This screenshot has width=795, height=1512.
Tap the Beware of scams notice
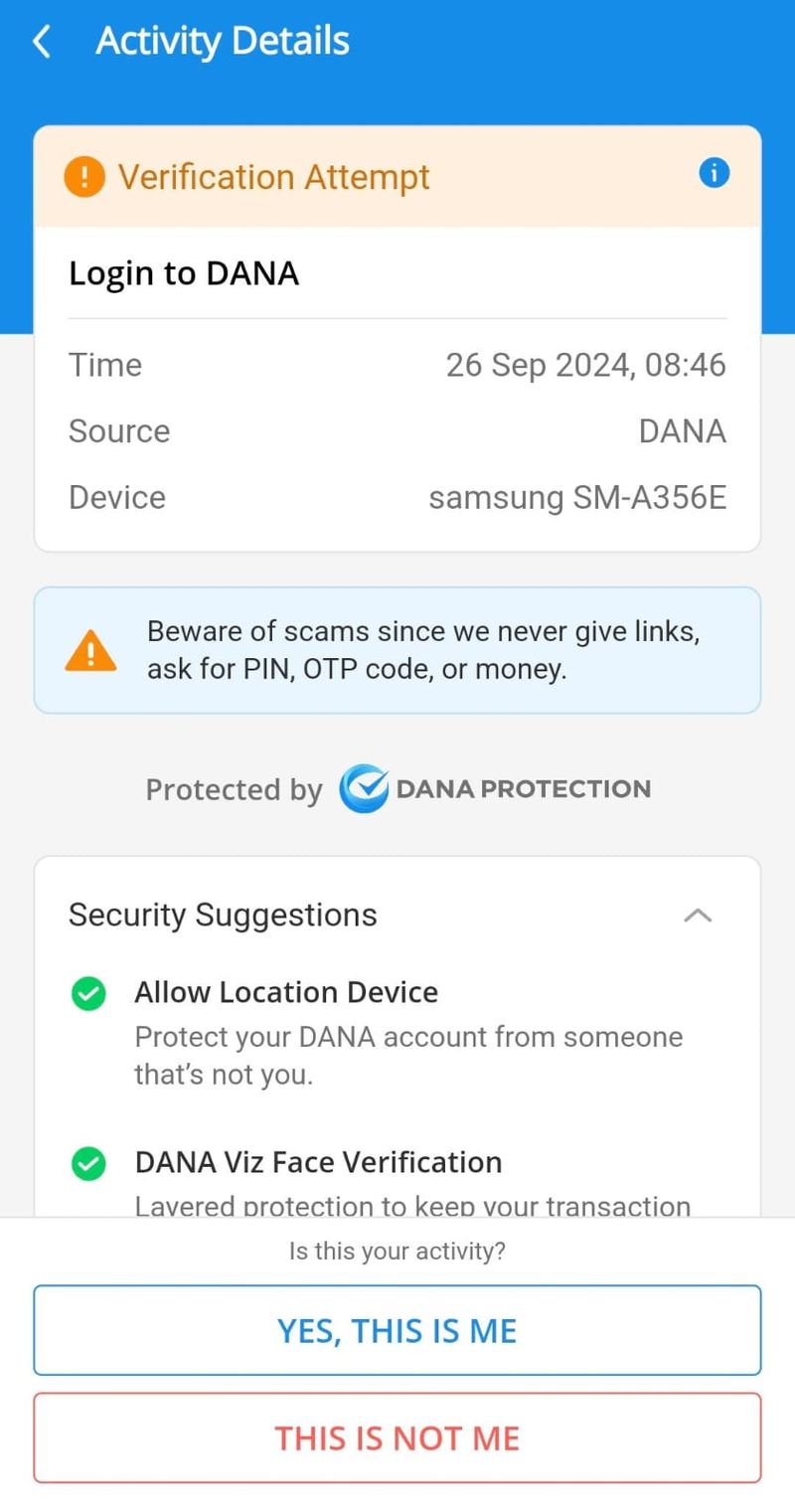click(397, 650)
